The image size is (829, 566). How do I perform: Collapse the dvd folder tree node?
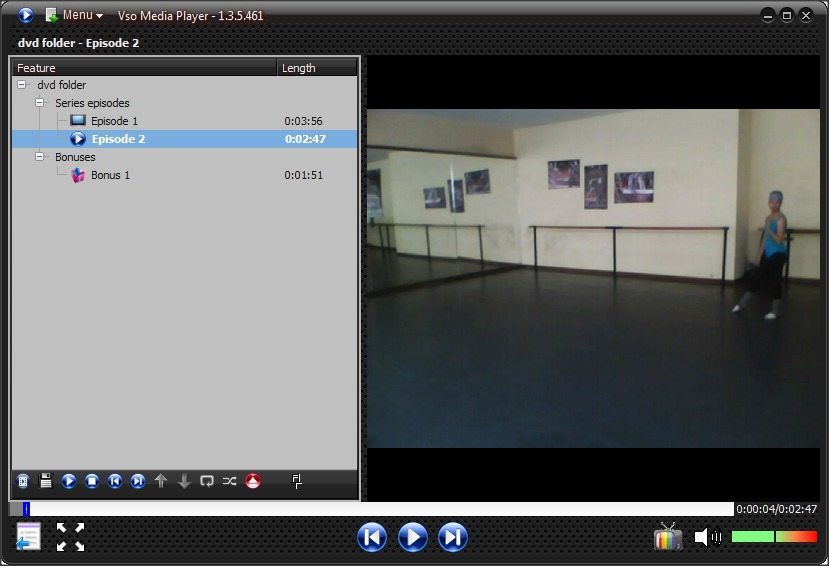(x=22, y=85)
